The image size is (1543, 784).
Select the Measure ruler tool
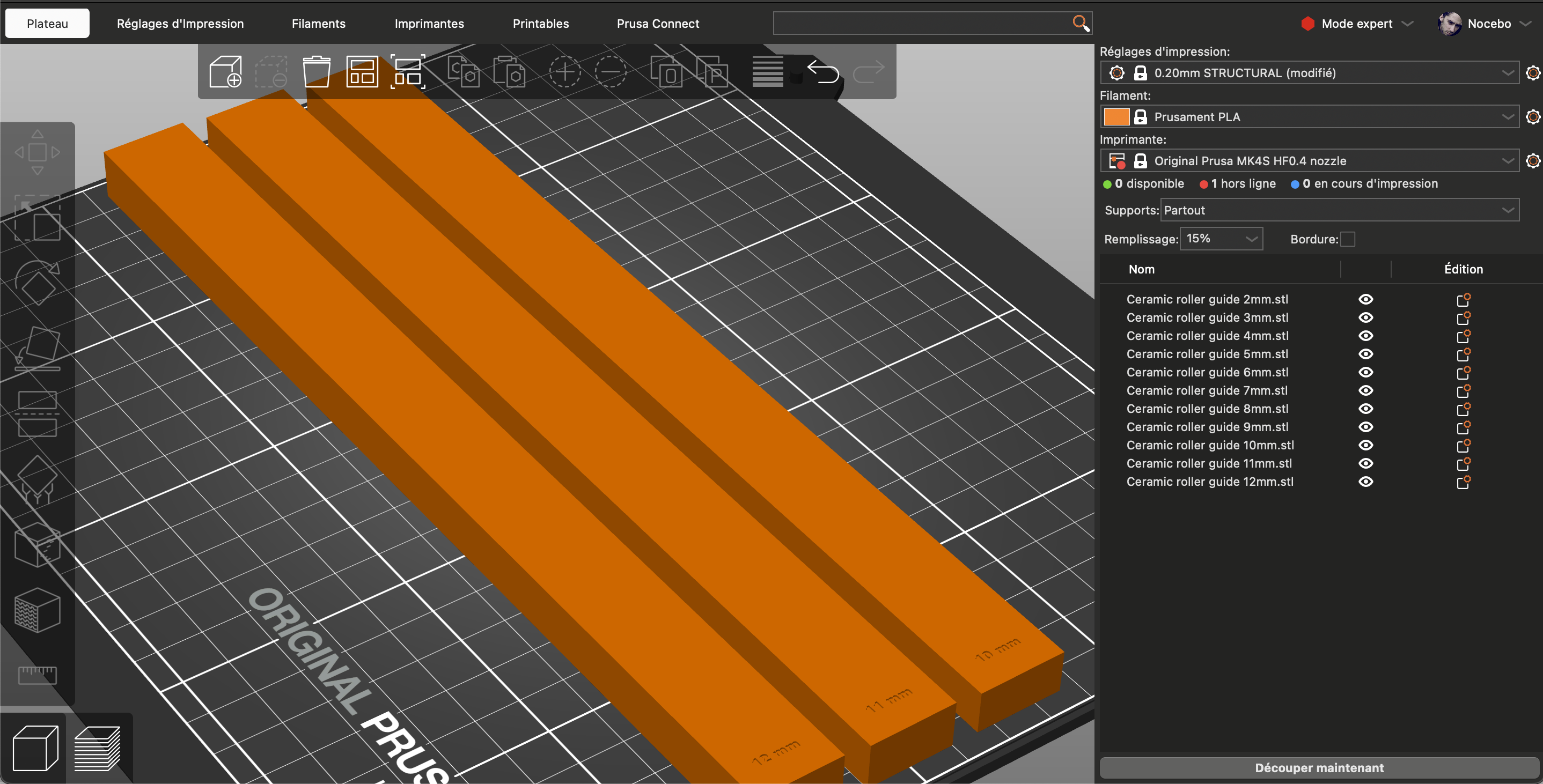[37, 675]
